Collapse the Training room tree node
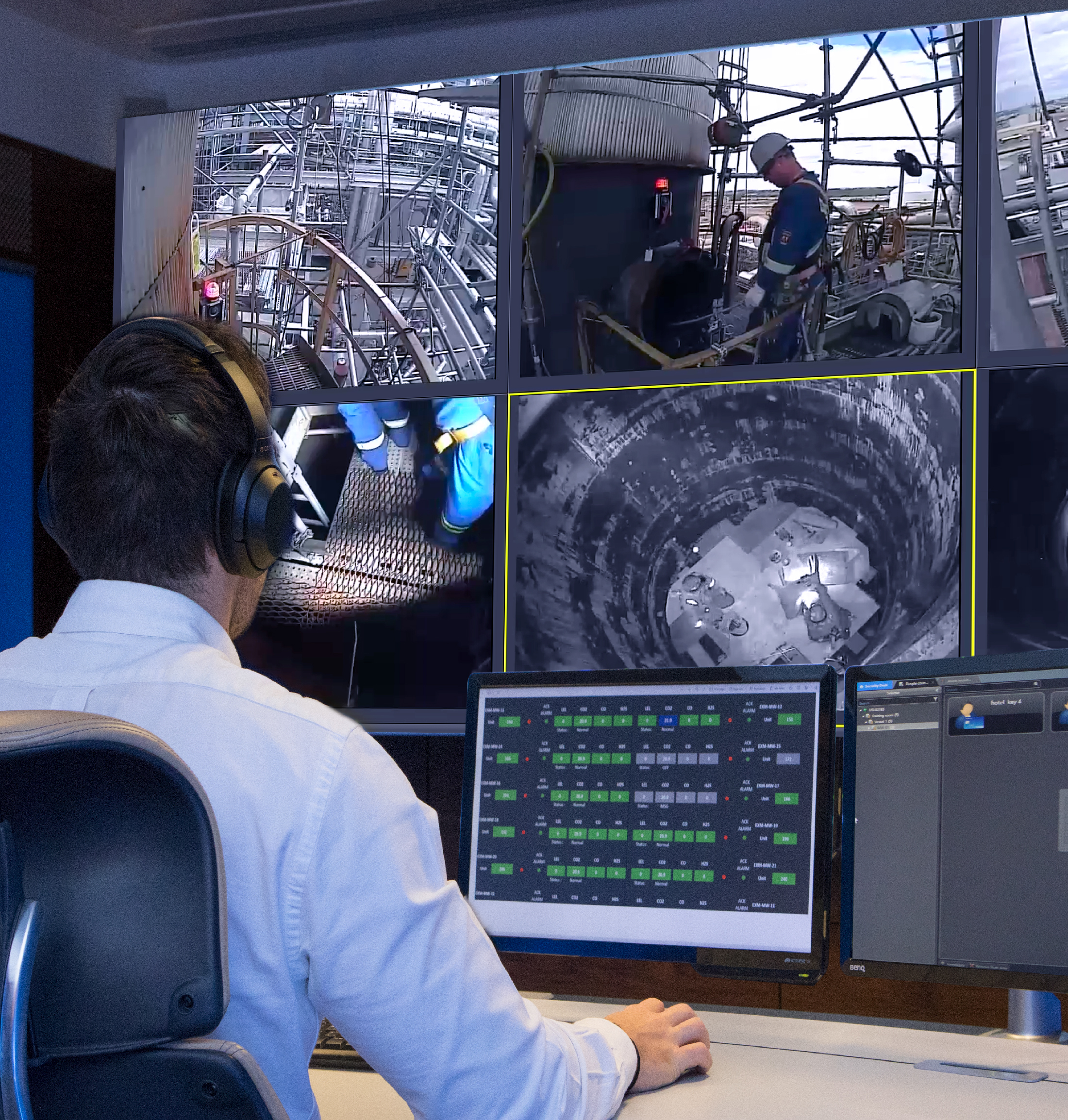1068x1120 pixels. [863, 717]
